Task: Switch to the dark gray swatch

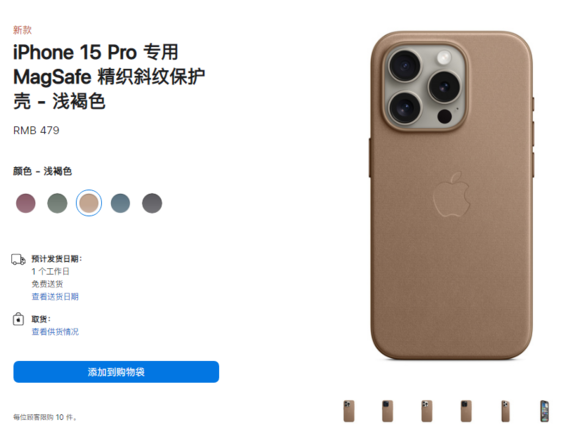Action: pyautogui.click(x=152, y=203)
